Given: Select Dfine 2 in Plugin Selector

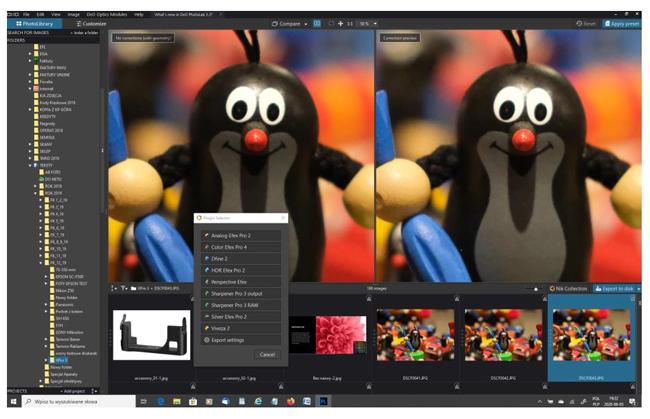Looking at the screenshot, I should 241,259.
